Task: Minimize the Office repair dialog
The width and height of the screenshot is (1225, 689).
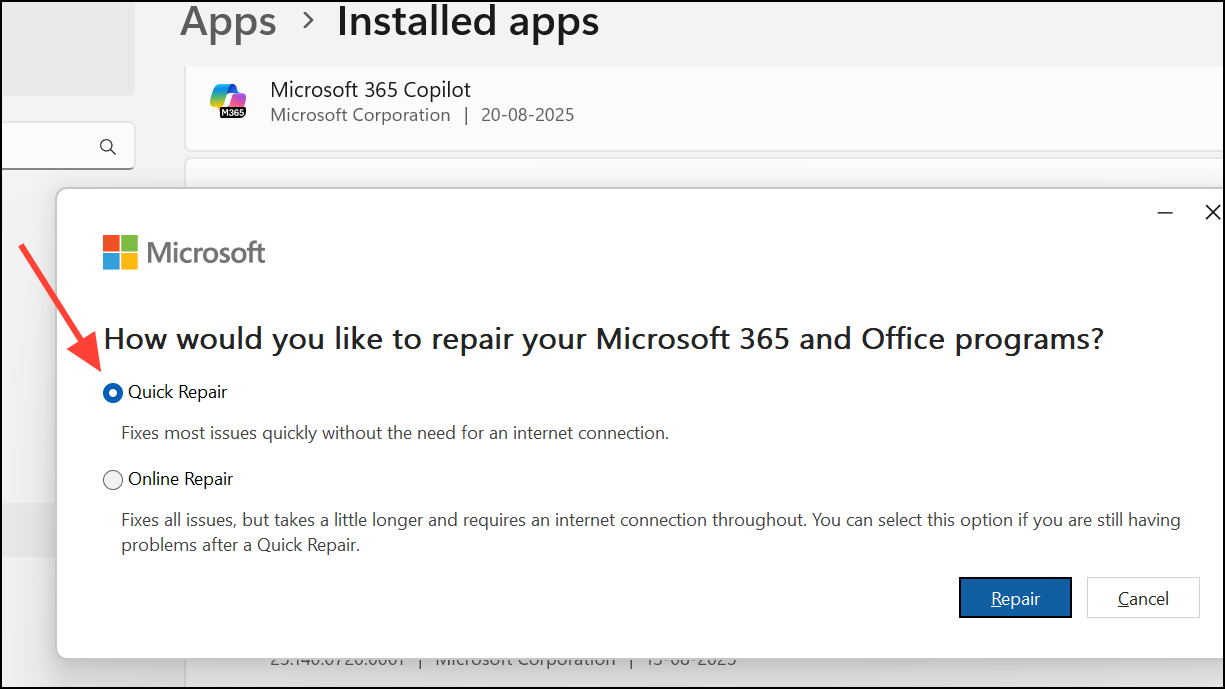Action: (1165, 213)
